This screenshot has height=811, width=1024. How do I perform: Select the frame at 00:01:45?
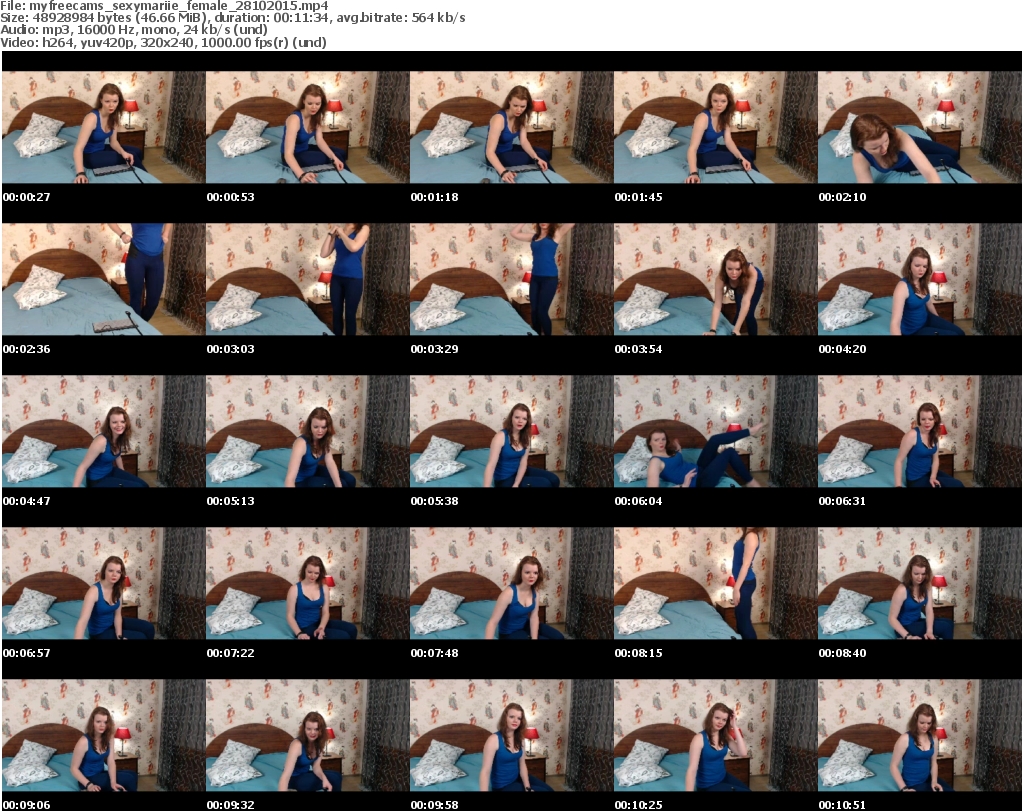715,127
